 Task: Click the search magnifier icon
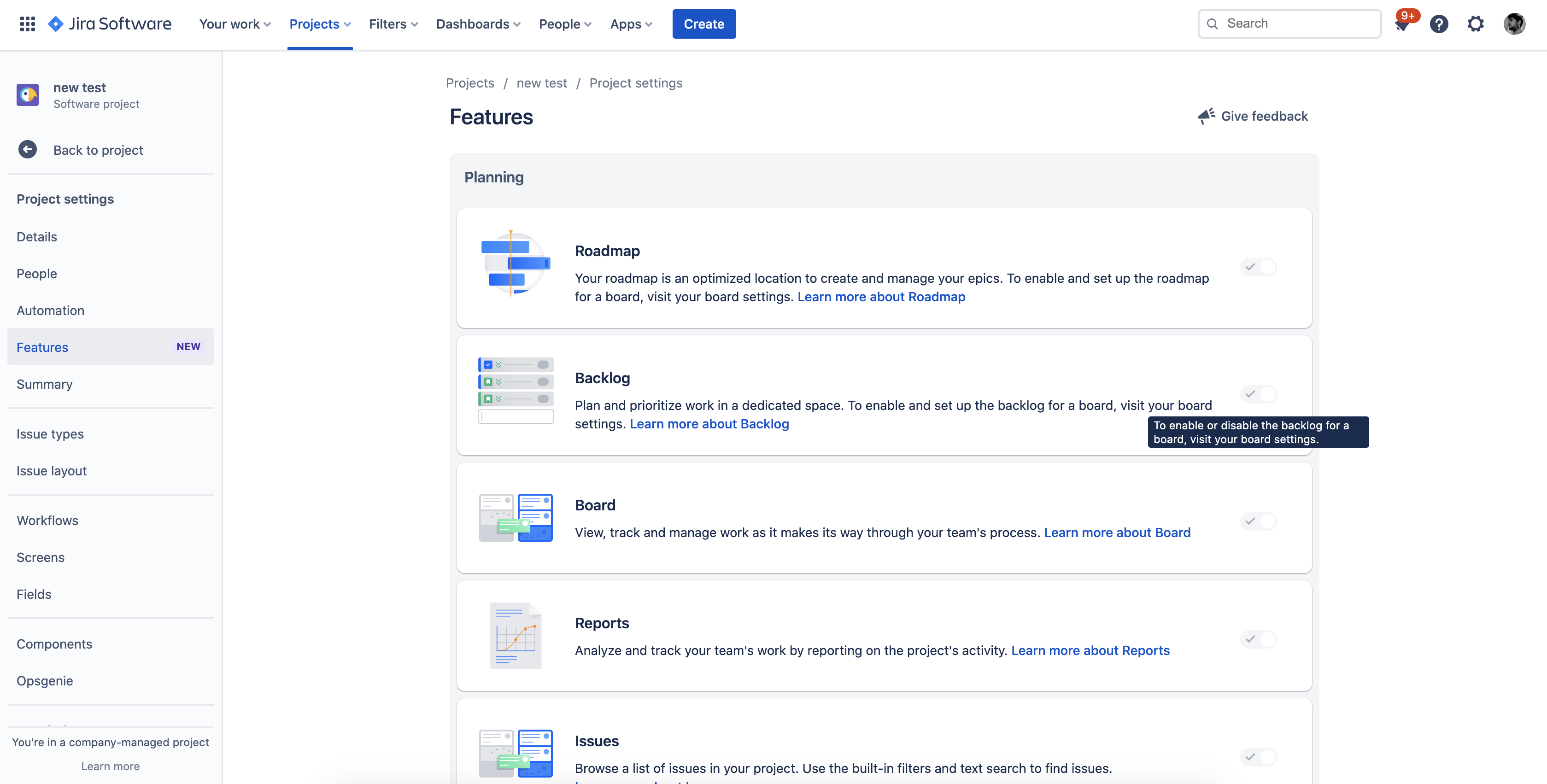coord(1213,24)
